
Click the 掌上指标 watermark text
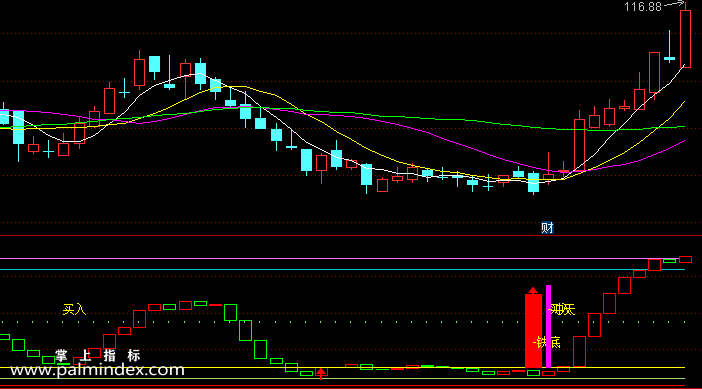98,356
